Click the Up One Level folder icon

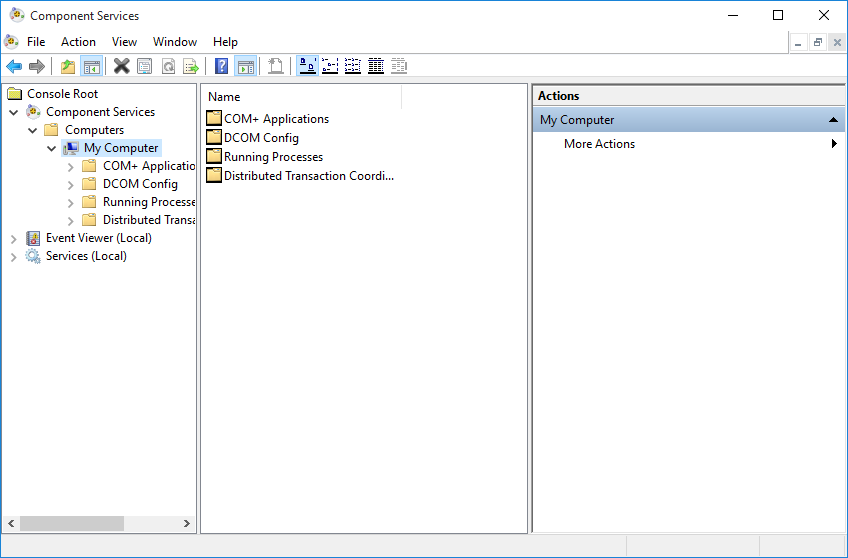68,66
